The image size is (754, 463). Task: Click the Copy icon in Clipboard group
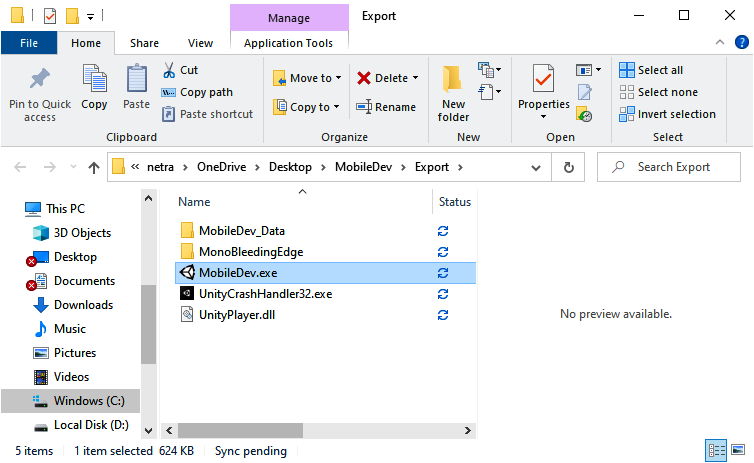coord(94,79)
